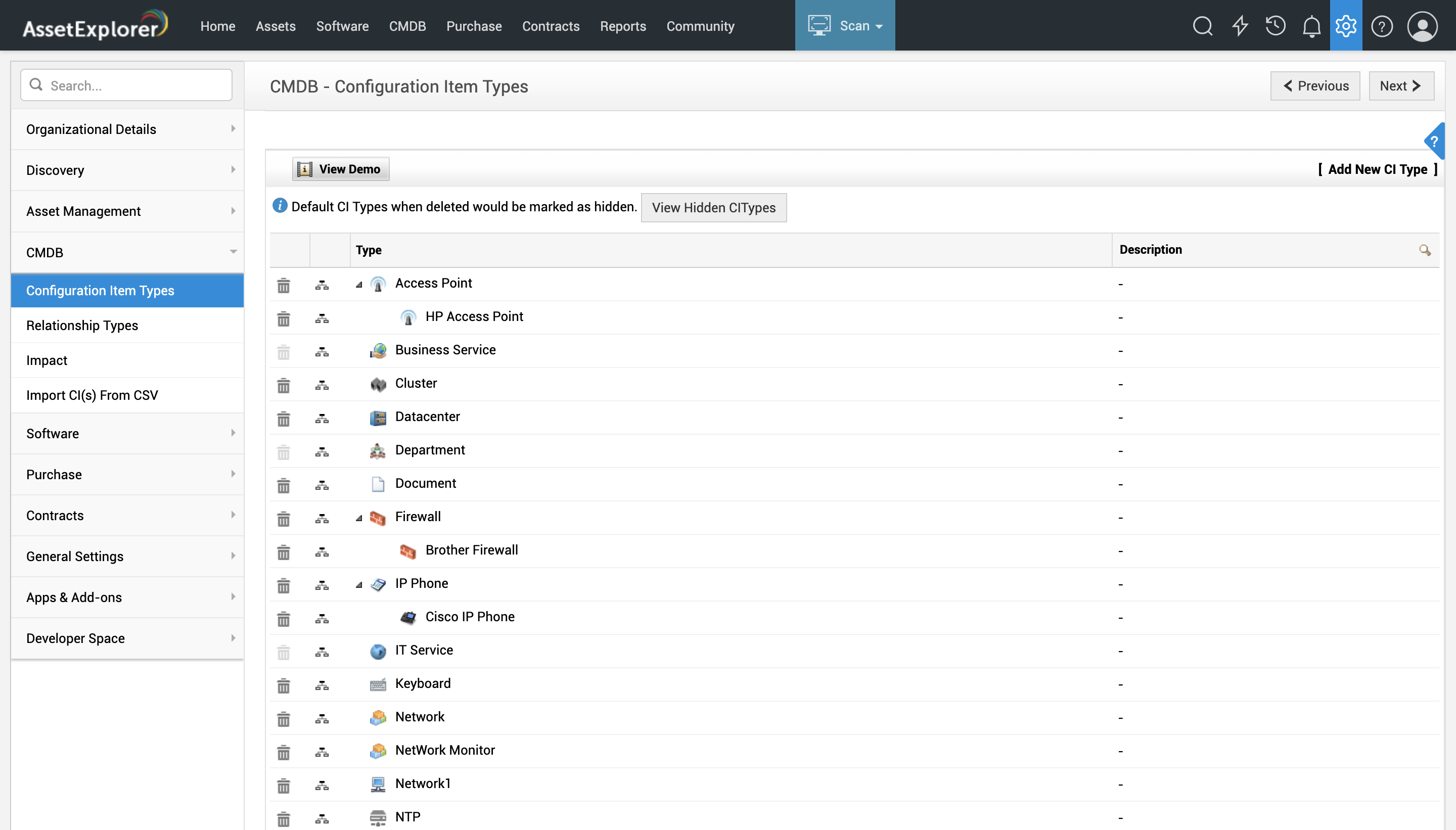Add a new CI Type
Screen dimensions: 1456x830
1380,169
